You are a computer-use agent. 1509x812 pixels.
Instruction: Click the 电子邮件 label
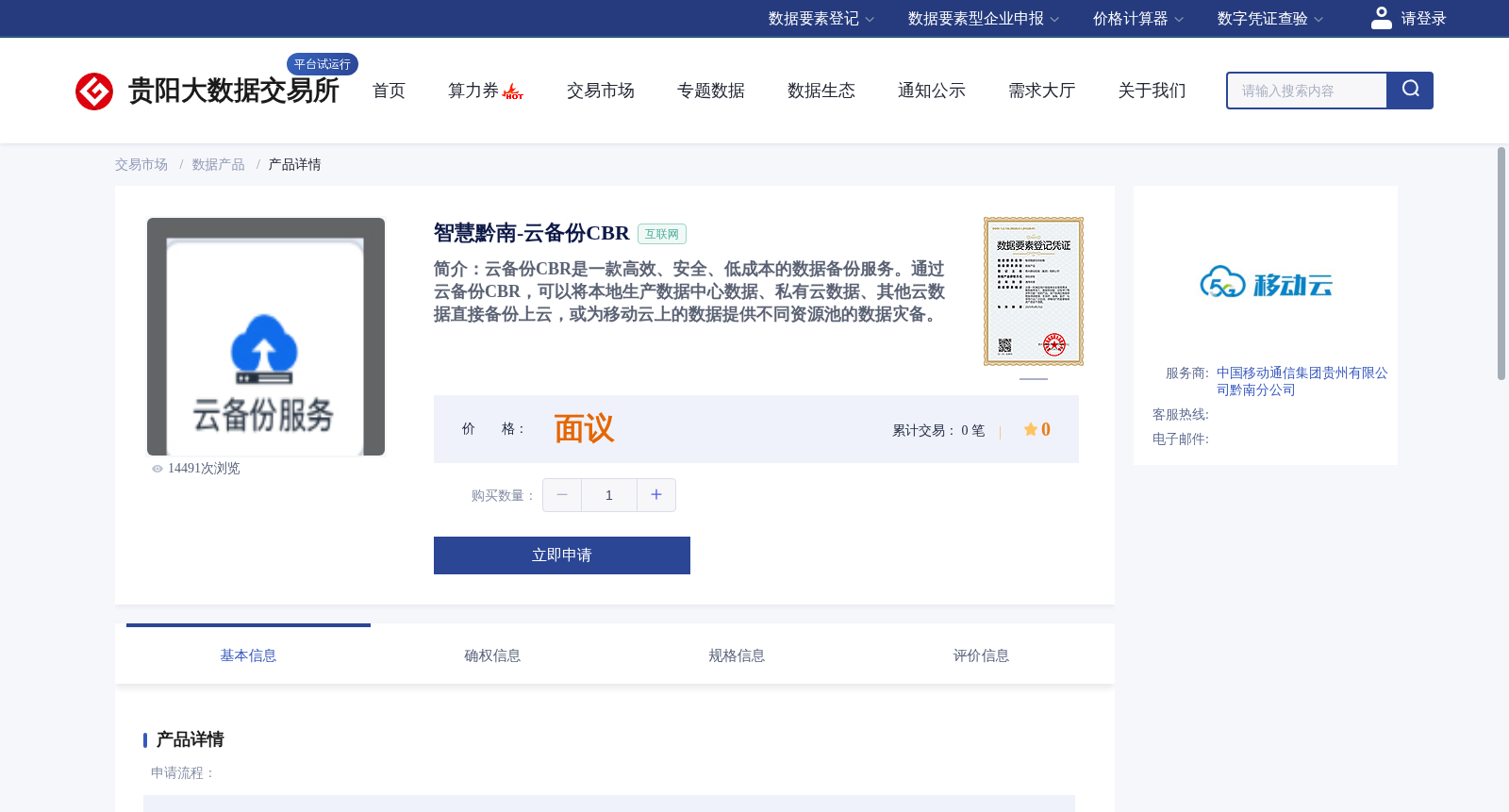1181,439
